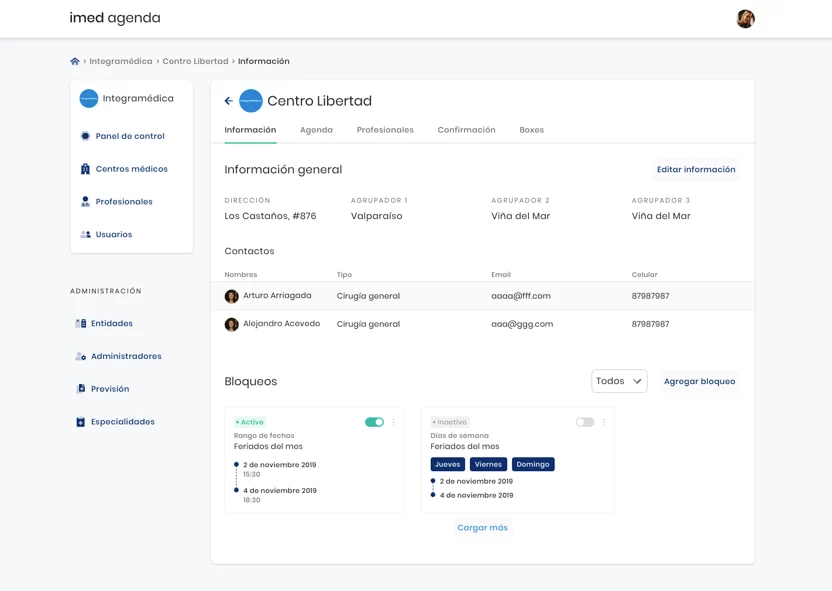Screen dimensions: 832x591
Task: Disable the Activo bloqueo toggle
Action: click(374, 422)
